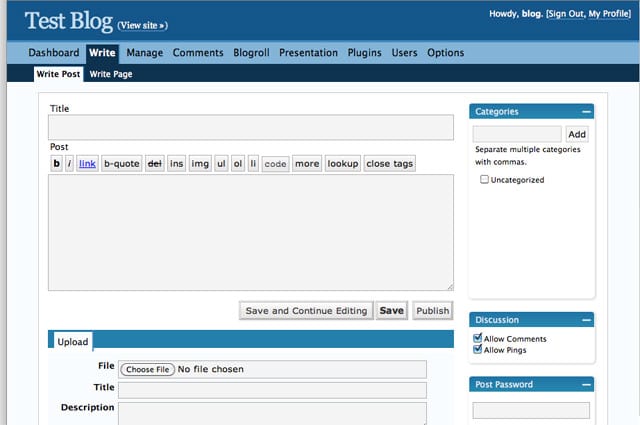This screenshot has width=640, height=425.
Task: Insert unordered list with ul button
Action: tap(221, 163)
